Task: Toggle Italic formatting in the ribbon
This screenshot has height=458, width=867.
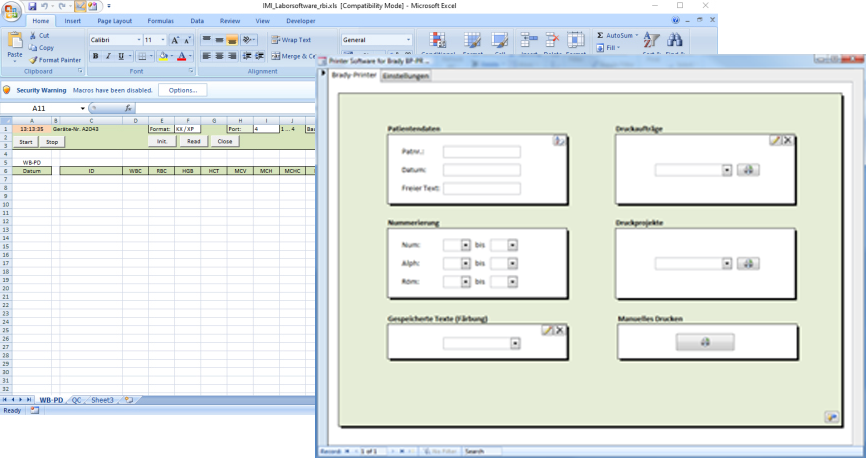Action: (x=108, y=56)
